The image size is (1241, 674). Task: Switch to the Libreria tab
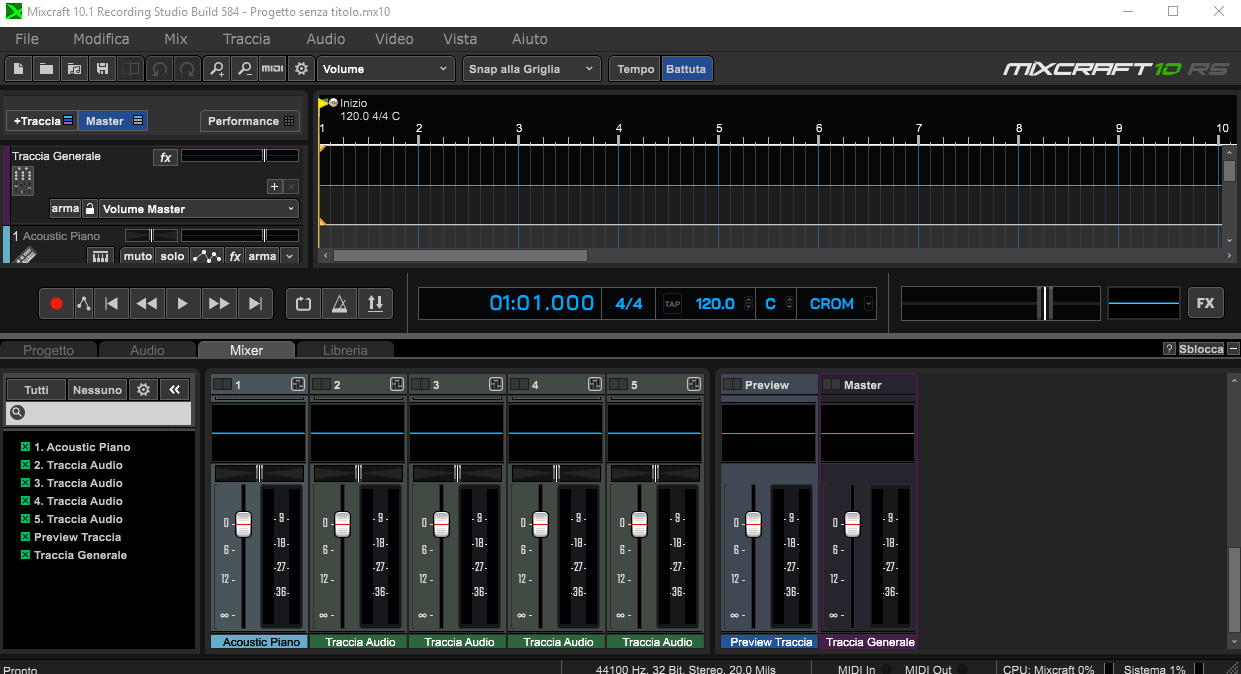(x=345, y=350)
